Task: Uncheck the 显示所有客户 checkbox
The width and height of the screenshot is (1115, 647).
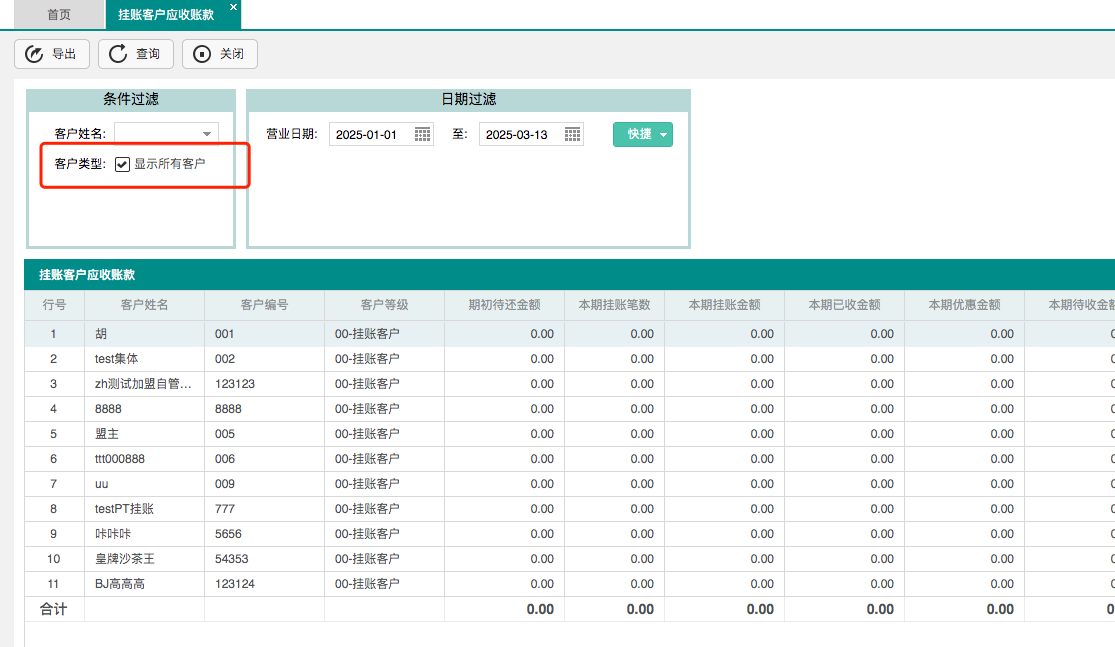Action: coord(122,163)
